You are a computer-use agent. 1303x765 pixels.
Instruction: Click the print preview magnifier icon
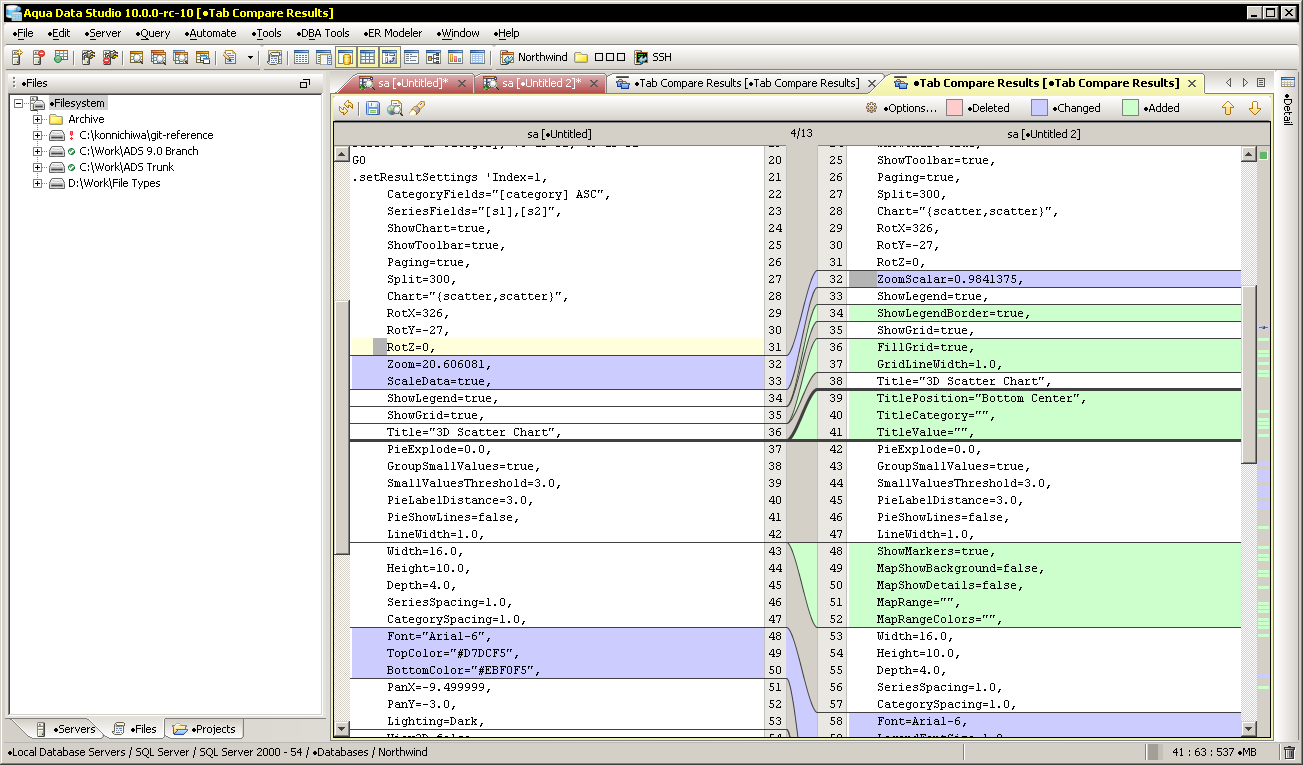click(x=395, y=108)
